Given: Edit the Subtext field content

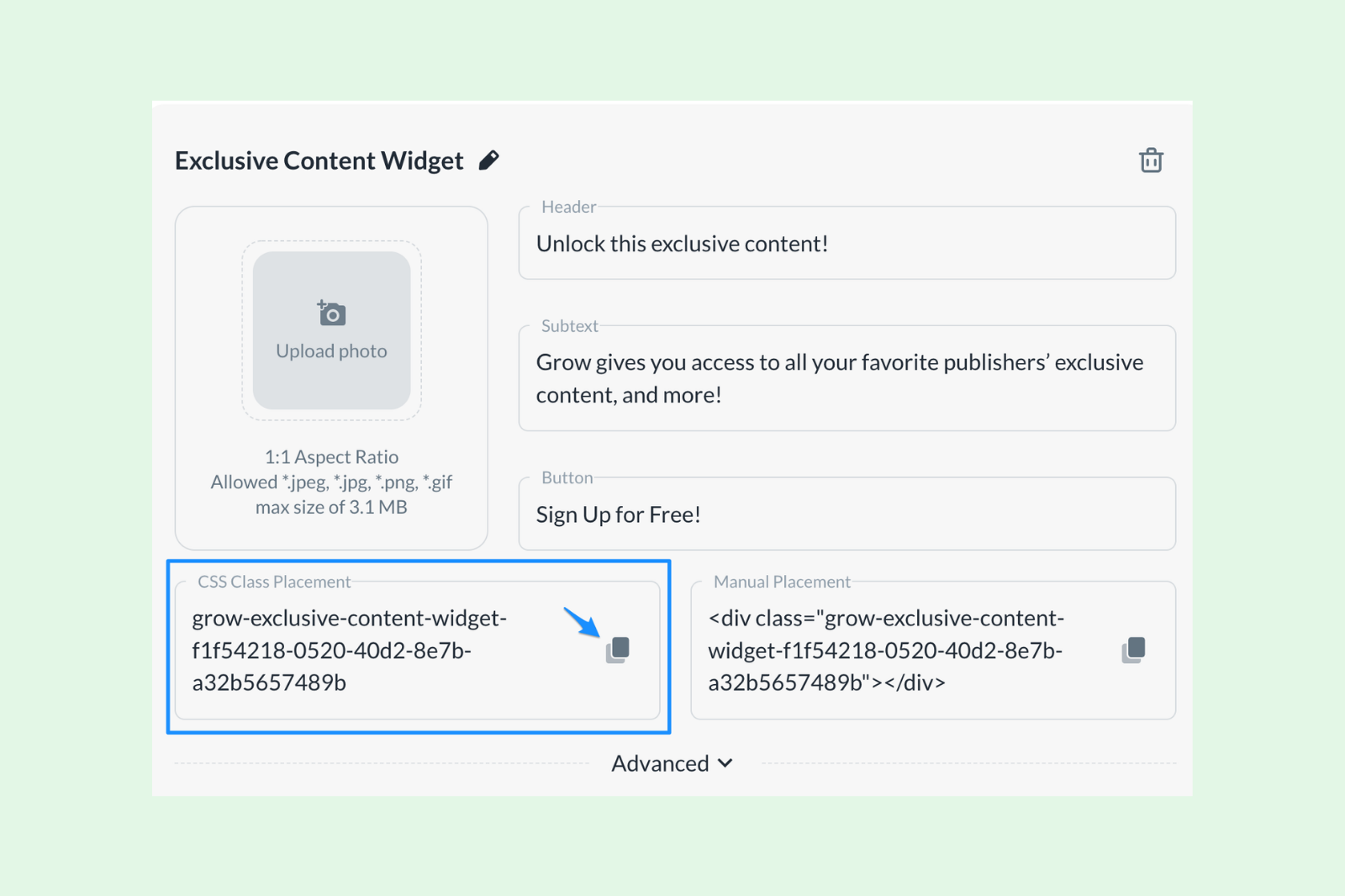Looking at the screenshot, I should [847, 378].
